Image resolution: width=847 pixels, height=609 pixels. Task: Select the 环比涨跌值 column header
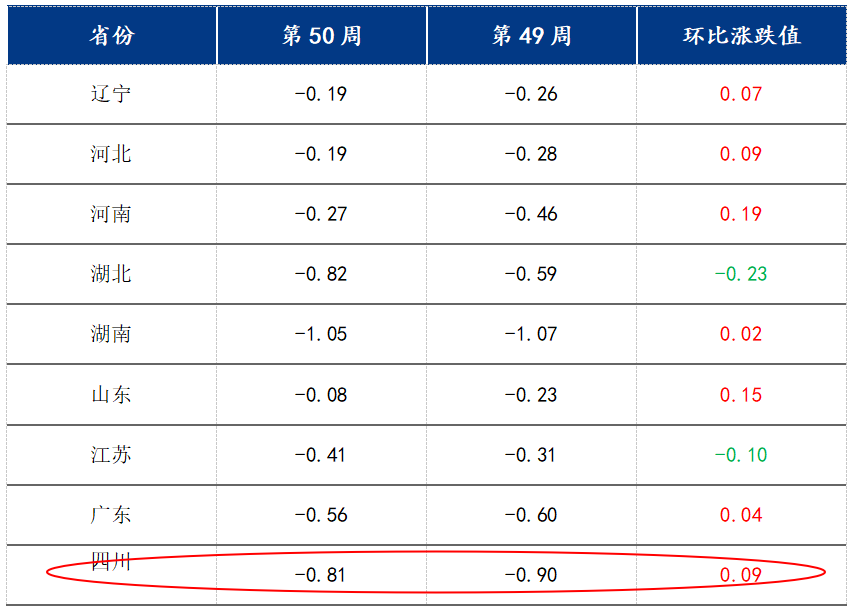[741, 36]
